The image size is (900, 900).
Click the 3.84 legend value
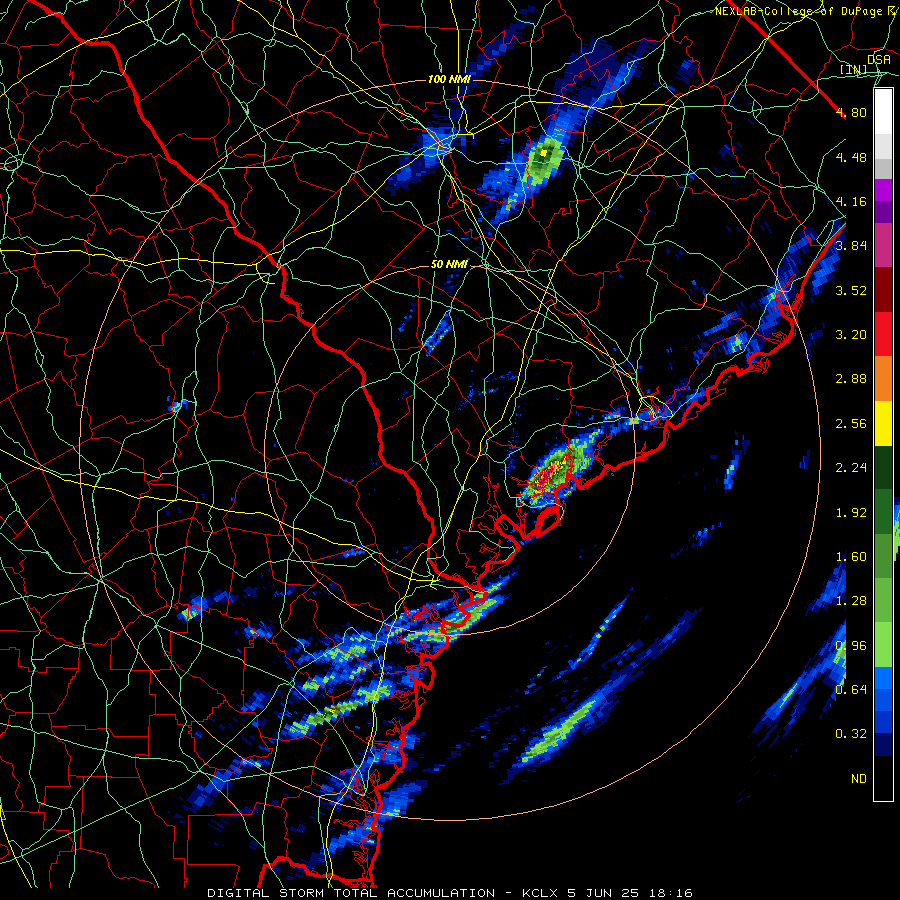click(851, 246)
